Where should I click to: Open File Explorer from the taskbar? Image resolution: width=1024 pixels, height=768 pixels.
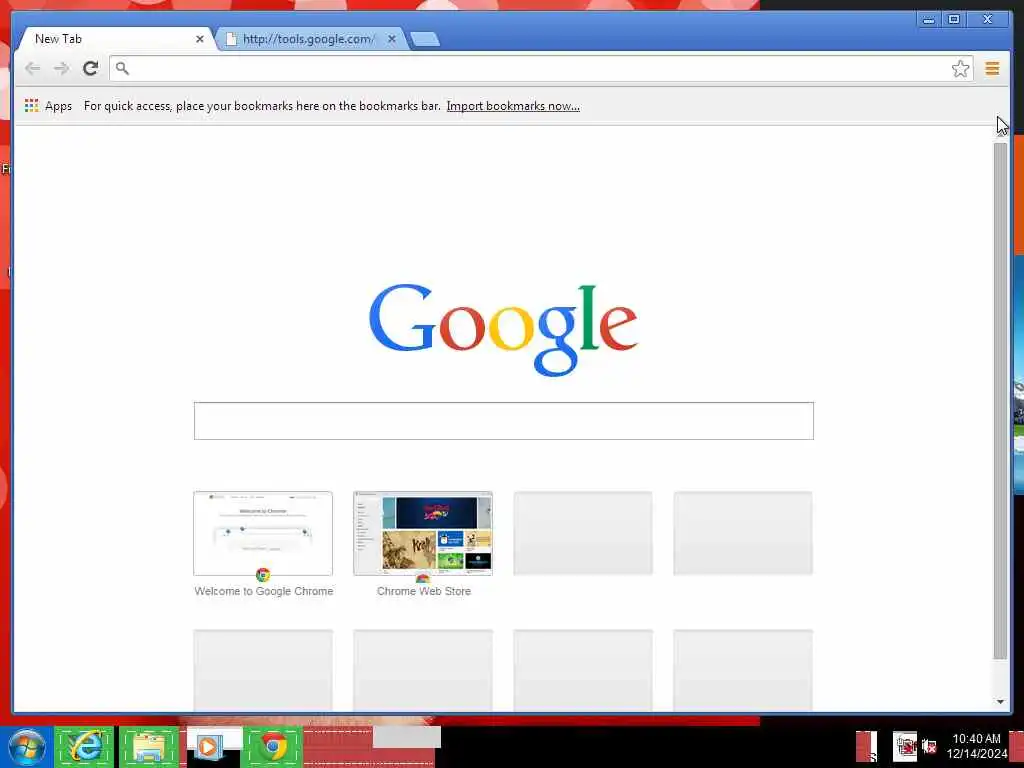click(x=149, y=746)
